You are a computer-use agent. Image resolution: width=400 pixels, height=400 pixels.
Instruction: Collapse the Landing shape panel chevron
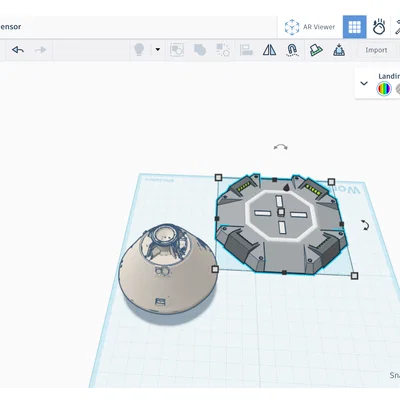[364, 83]
